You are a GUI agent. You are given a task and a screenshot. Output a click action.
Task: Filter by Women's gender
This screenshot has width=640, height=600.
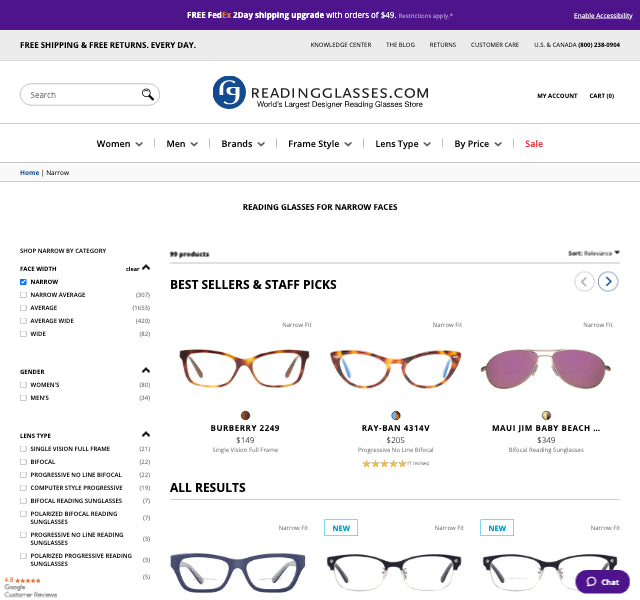(x=23, y=385)
